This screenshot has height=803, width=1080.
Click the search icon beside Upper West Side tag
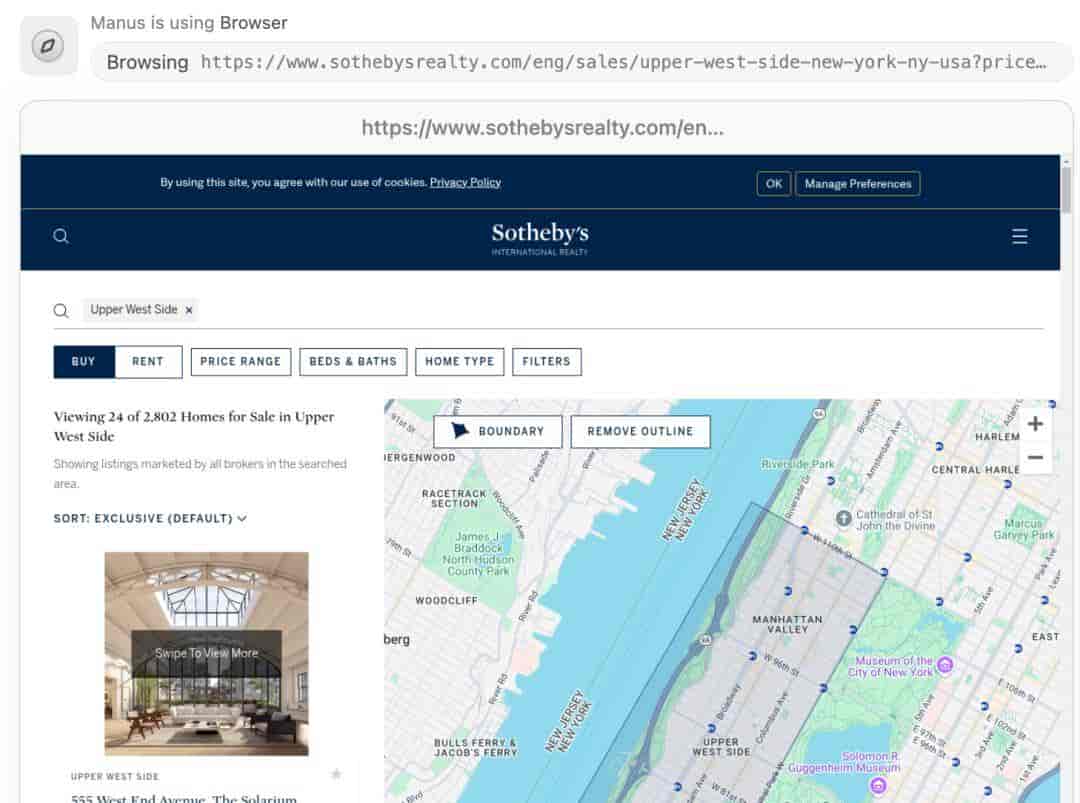pos(61,311)
